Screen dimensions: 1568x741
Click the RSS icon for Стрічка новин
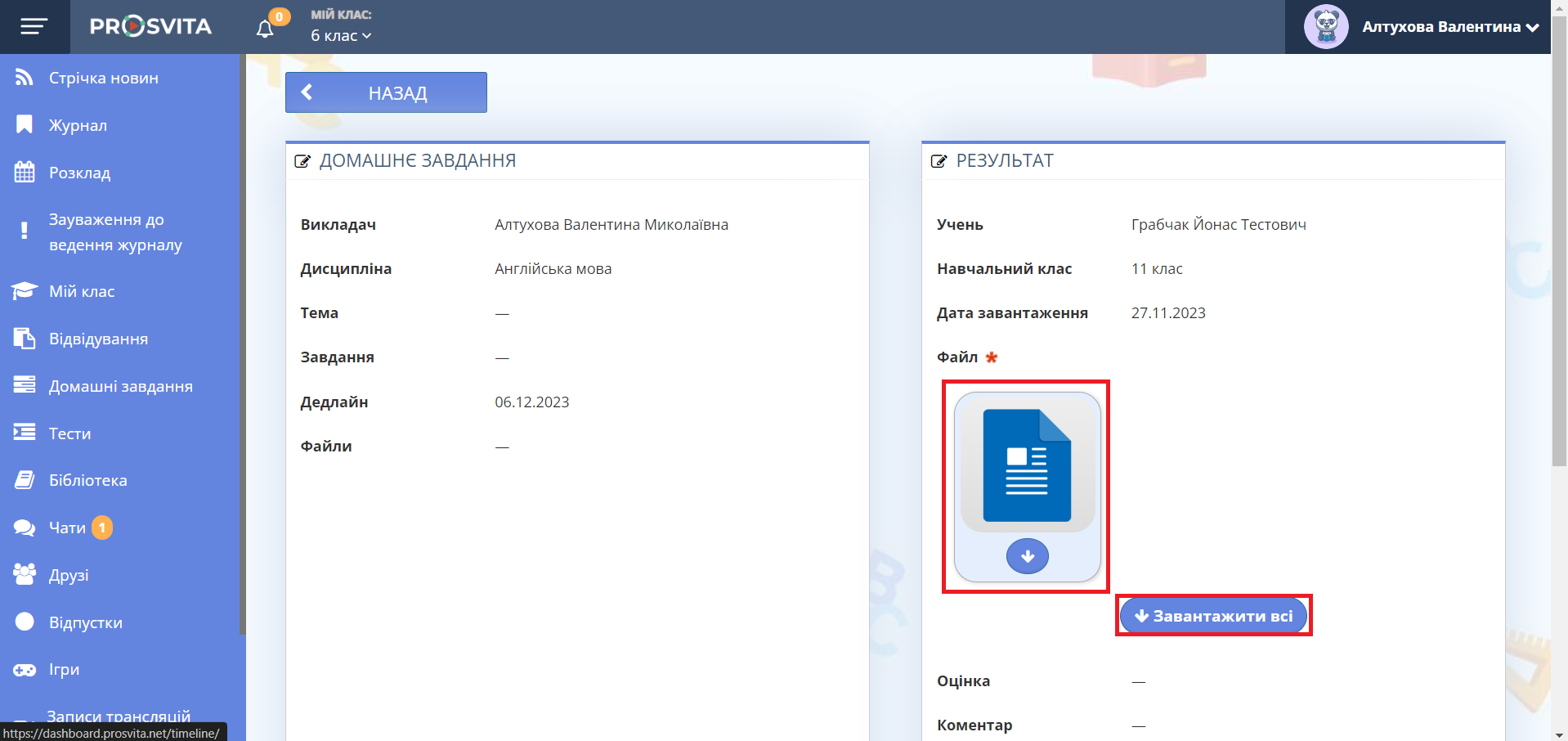tap(25, 78)
